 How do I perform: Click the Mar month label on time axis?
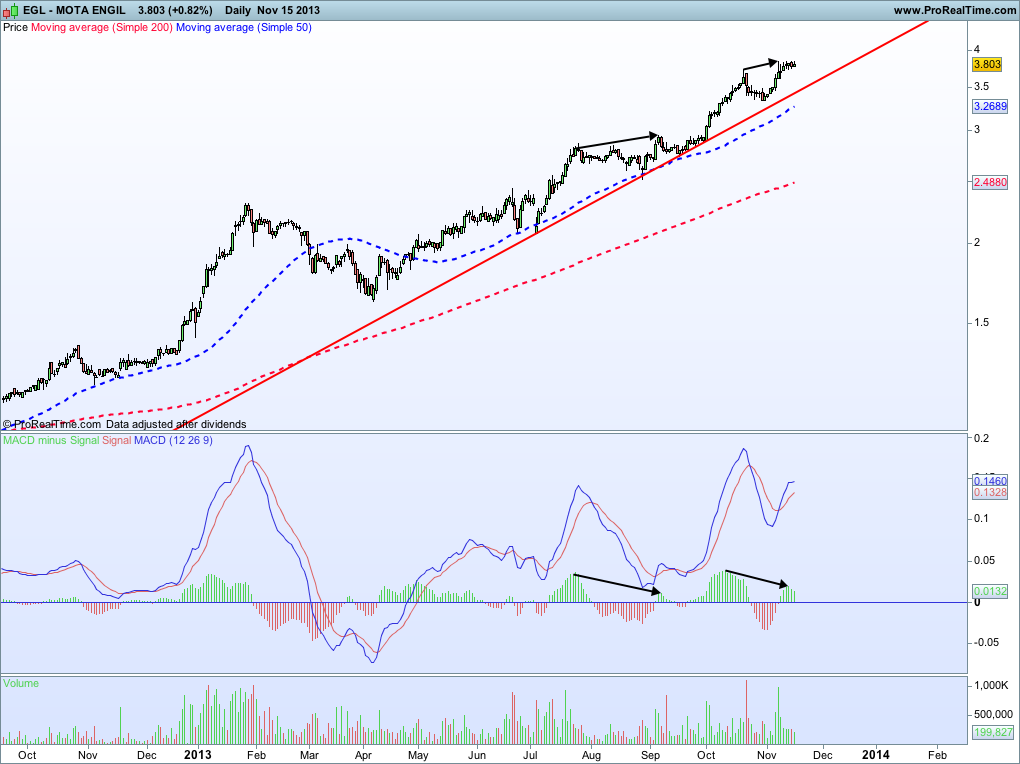(309, 756)
